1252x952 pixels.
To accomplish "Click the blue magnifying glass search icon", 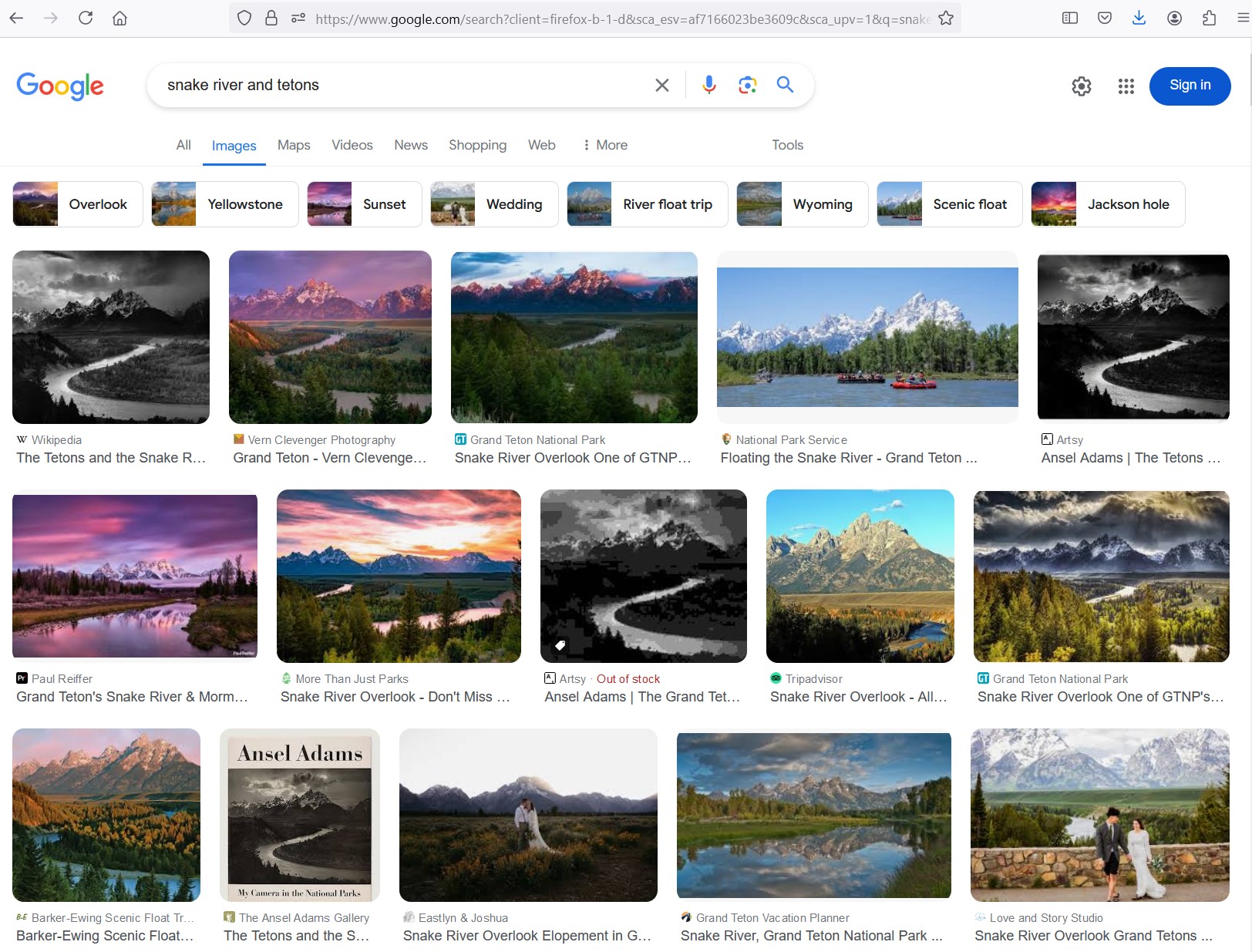I will [785, 85].
